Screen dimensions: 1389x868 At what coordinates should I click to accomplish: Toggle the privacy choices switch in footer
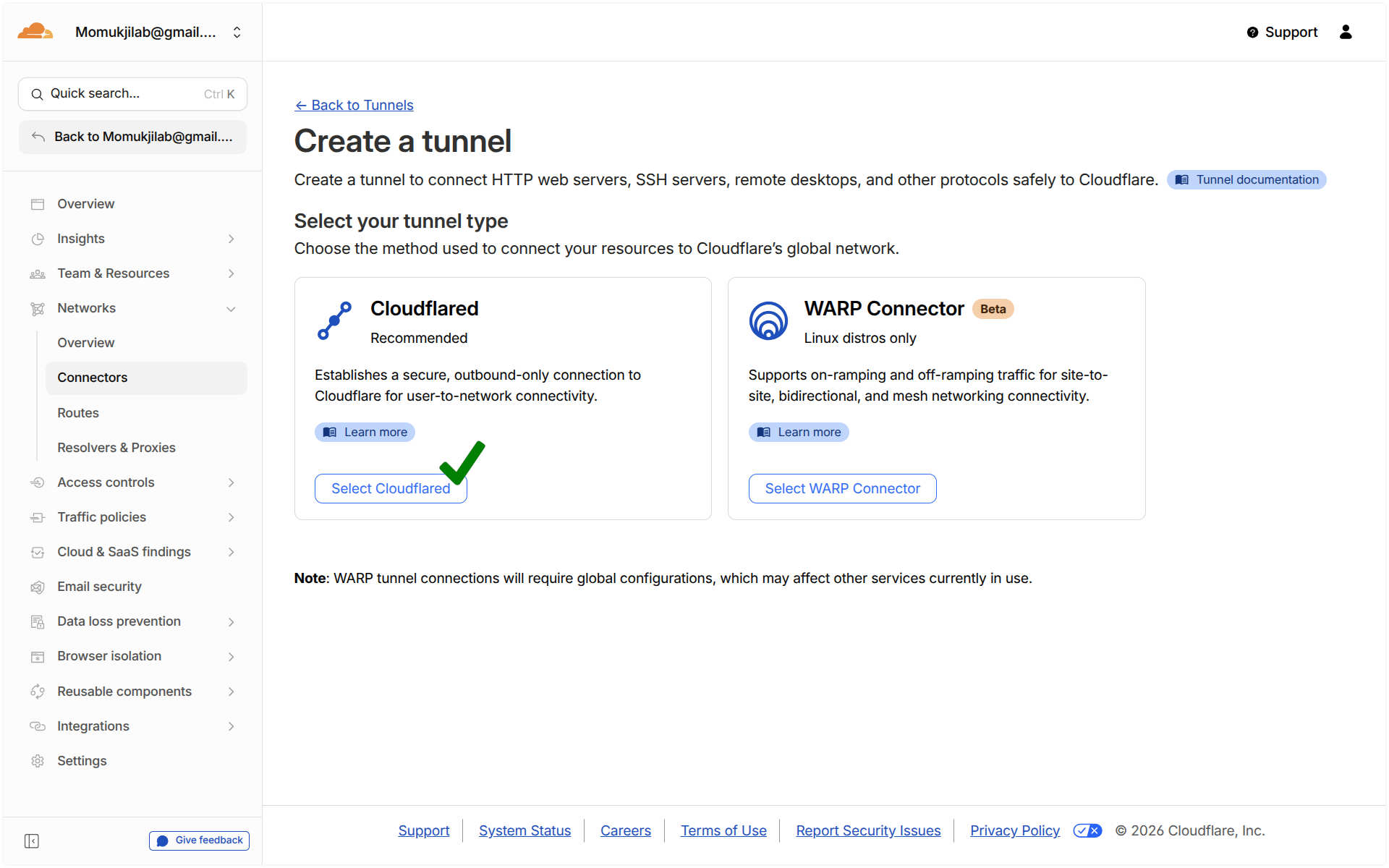(x=1087, y=830)
